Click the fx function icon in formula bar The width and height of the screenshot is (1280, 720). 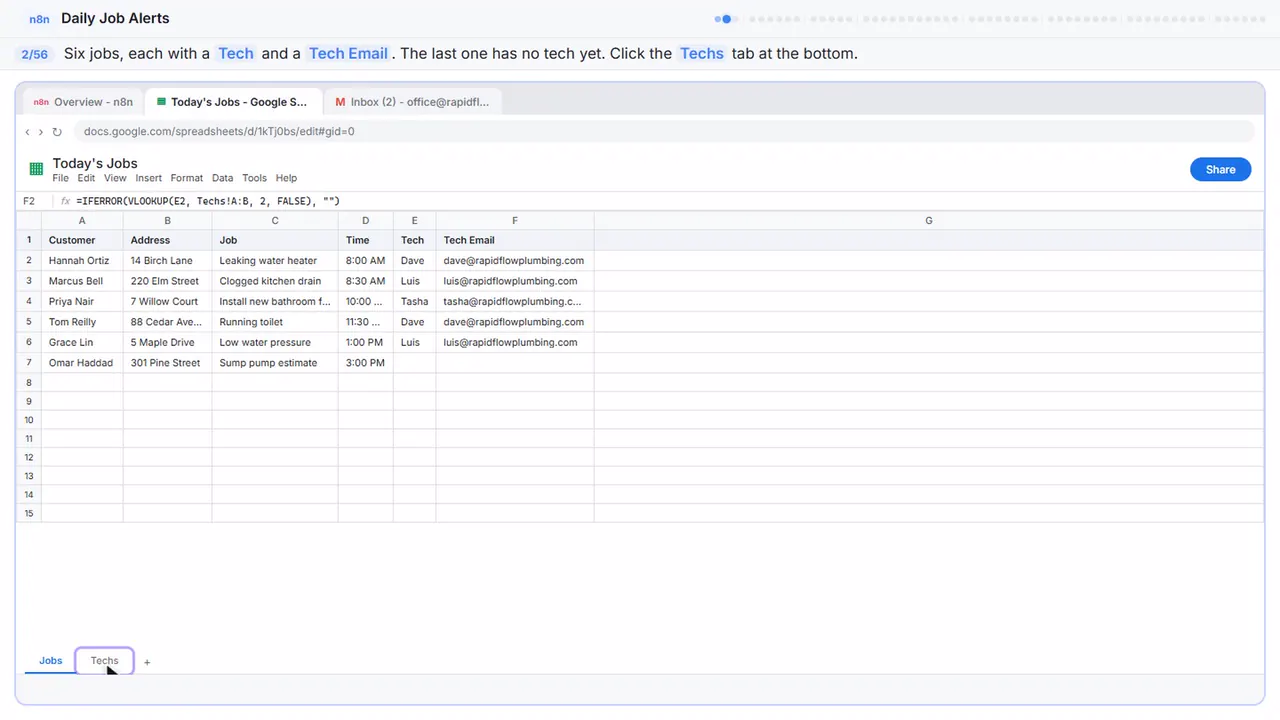66,201
